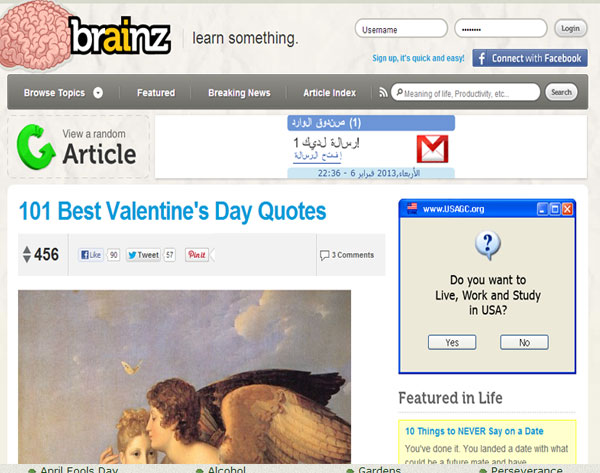Go to Breaking News section
Image resolution: width=600 pixels, height=473 pixels.
coord(239,93)
